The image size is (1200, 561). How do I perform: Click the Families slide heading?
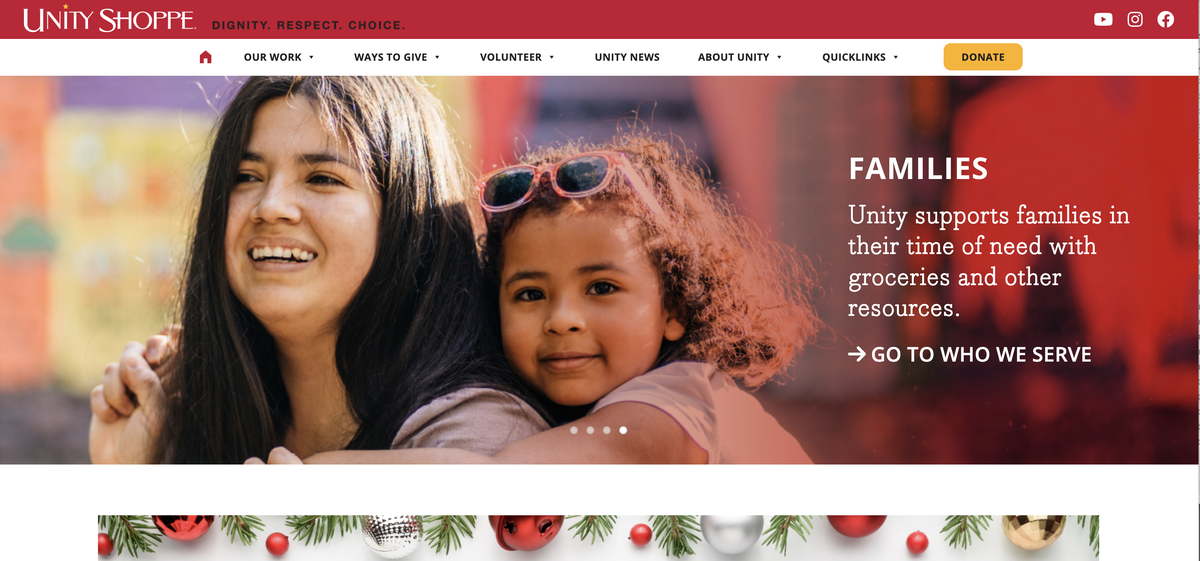(x=918, y=168)
